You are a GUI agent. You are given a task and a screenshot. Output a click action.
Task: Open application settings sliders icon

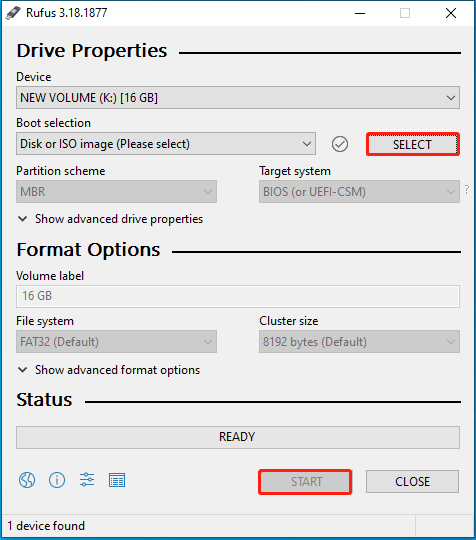click(87, 480)
